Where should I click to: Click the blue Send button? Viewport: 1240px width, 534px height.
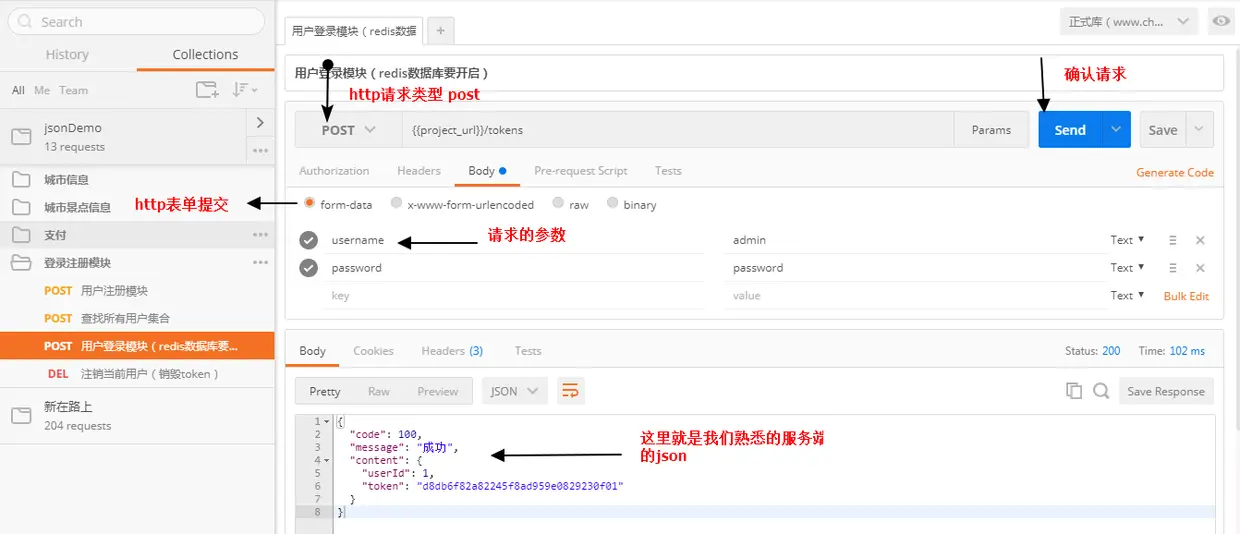[x=1070, y=130]
